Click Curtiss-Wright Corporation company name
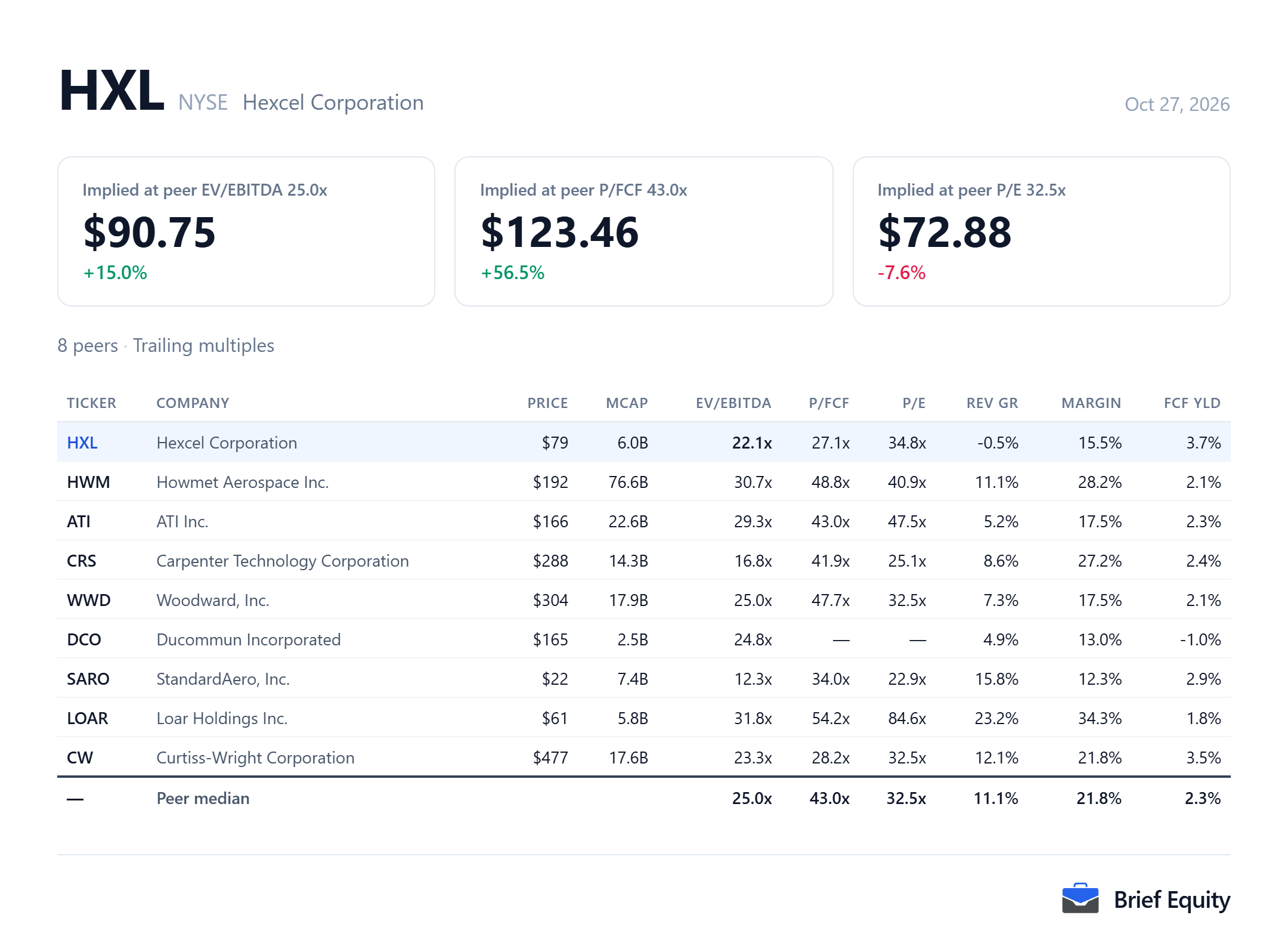Screen dimensions: 1288x946 tap(255, 758)
